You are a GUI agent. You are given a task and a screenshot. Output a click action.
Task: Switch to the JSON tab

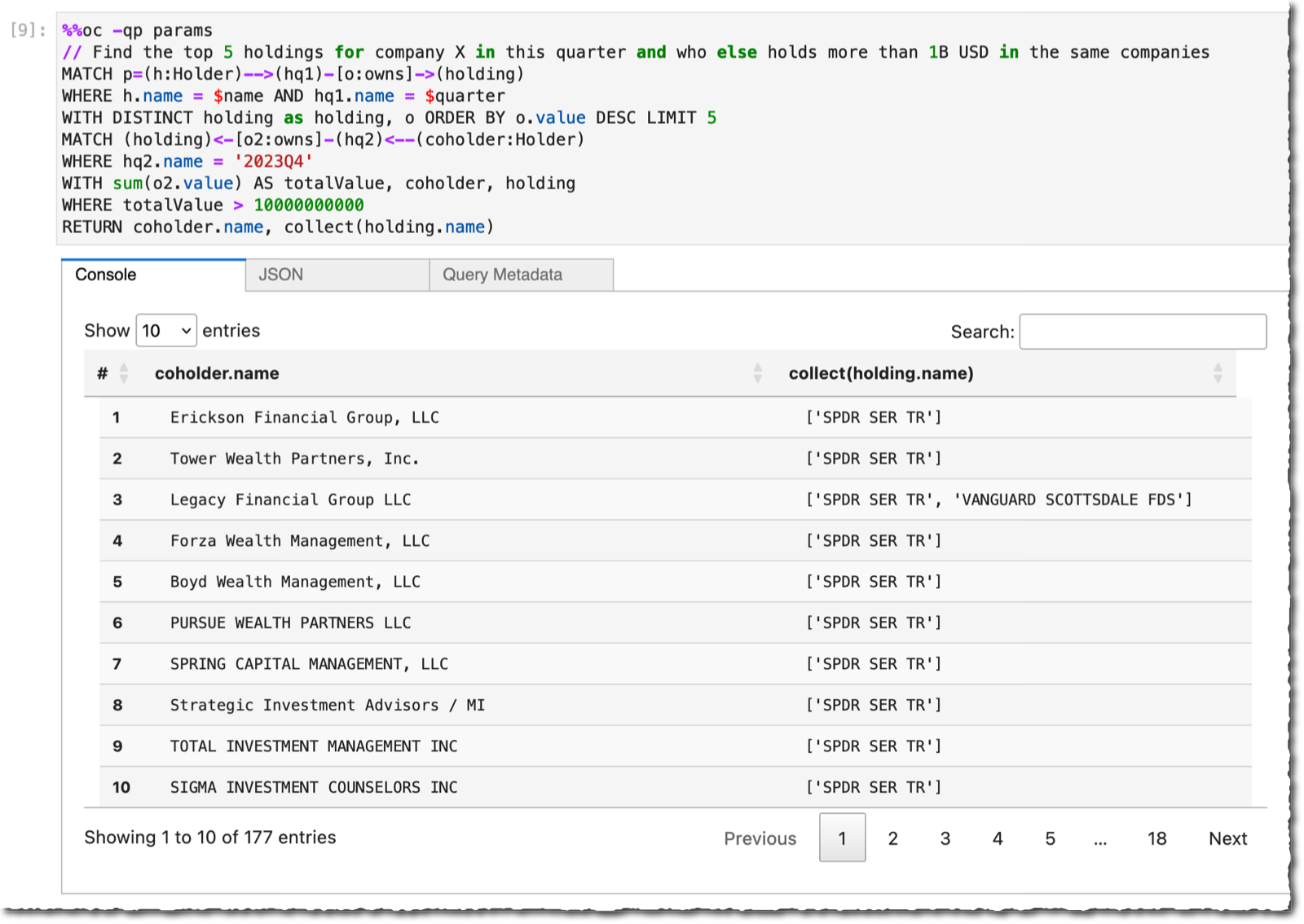tap(337, 275)
